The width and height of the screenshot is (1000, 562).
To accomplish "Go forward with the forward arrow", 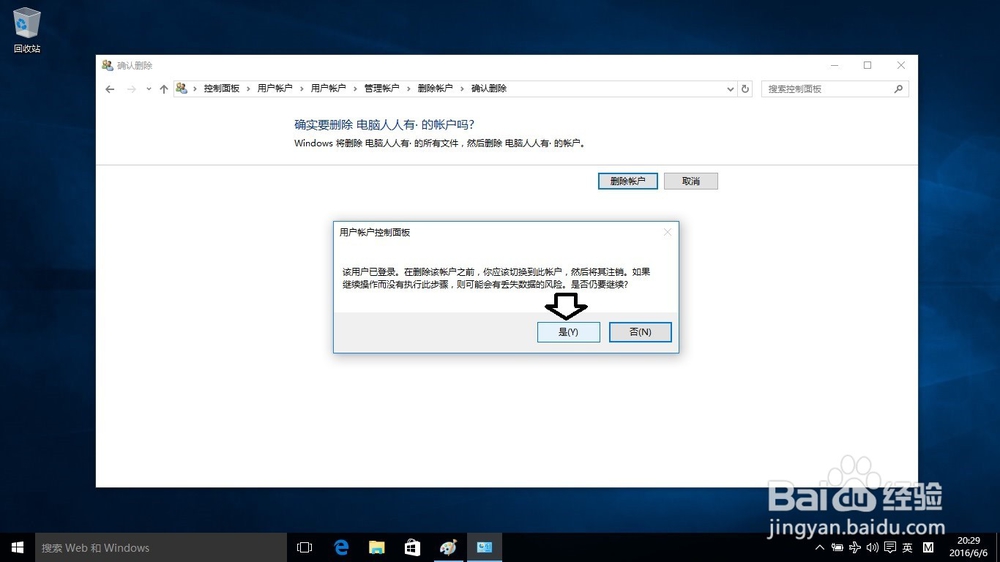I will click(x=131, y=89).
